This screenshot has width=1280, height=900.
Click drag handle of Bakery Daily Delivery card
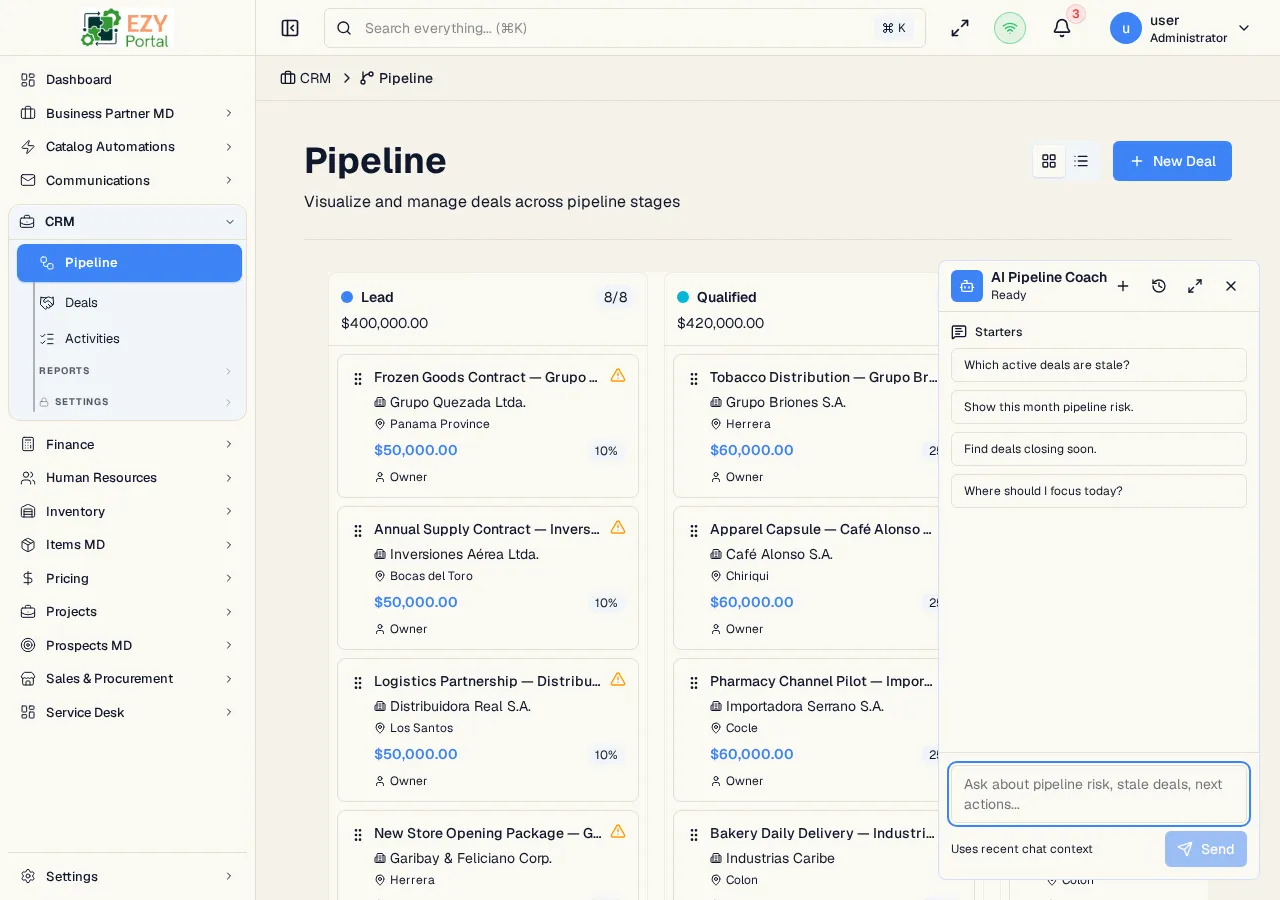coord(694,835)
